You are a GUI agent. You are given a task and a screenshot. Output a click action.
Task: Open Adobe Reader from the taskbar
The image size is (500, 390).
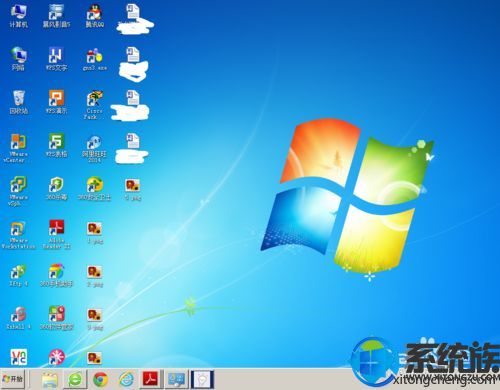[x=150, y=379]
